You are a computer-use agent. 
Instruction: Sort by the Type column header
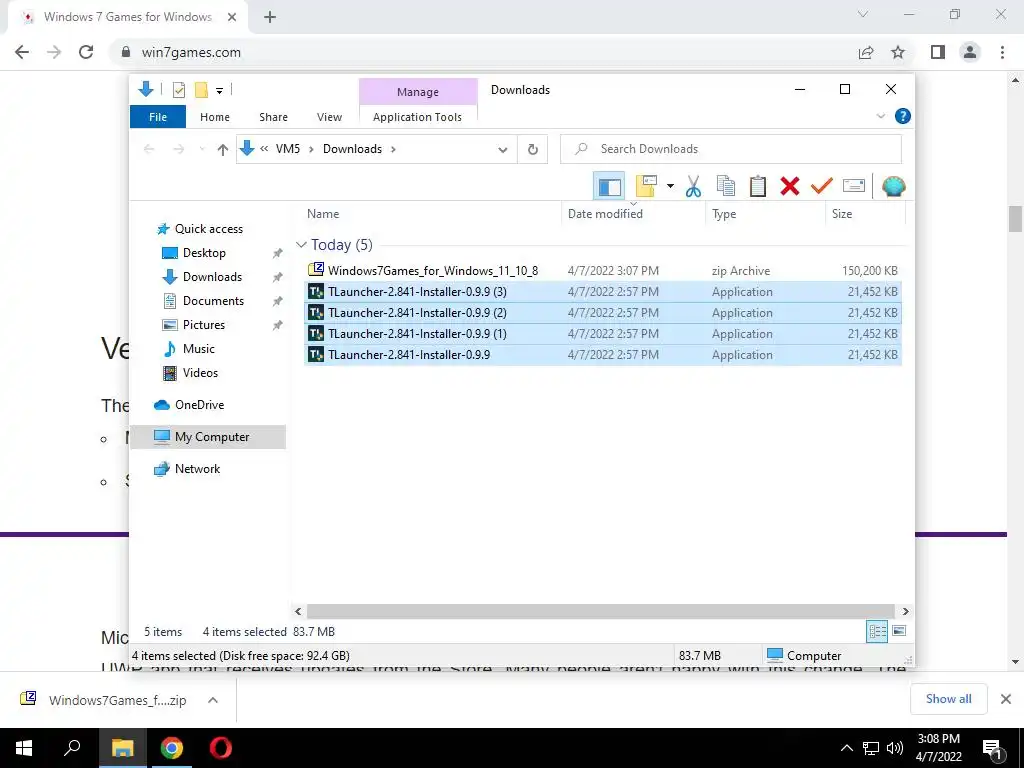tap(724, 214)
